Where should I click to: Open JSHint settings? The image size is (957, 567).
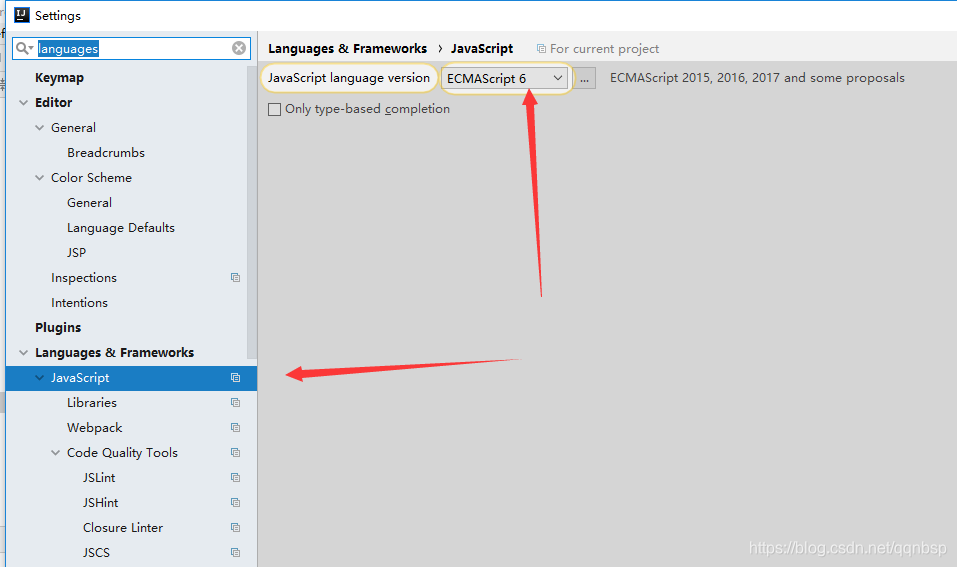coord(101,503)
